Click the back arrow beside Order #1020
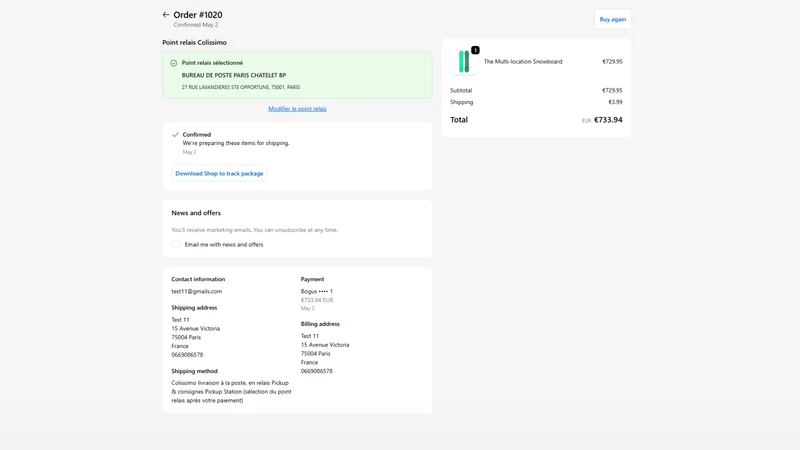The image size is (800, 450). (x=166, y=15)
